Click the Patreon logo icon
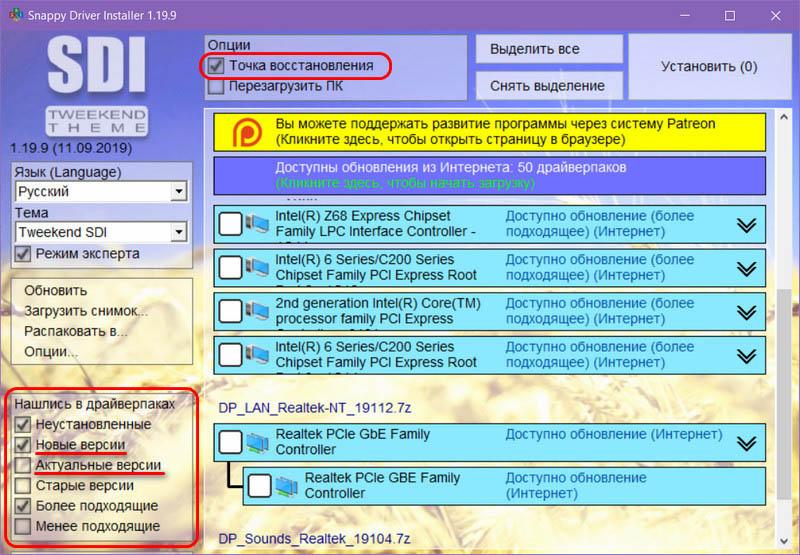Viewport: 800px width, 555px height. point(247,132)
